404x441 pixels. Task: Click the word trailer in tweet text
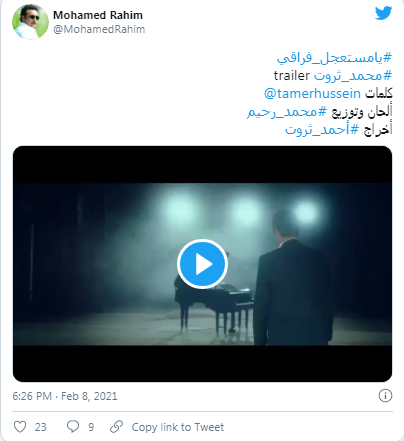292,76
